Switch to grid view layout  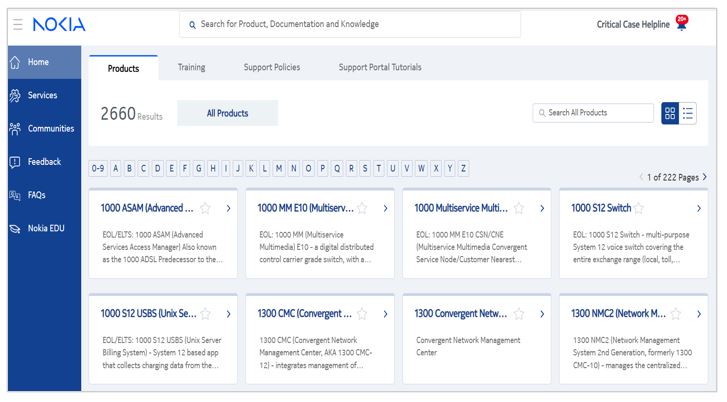click(670, 113)
